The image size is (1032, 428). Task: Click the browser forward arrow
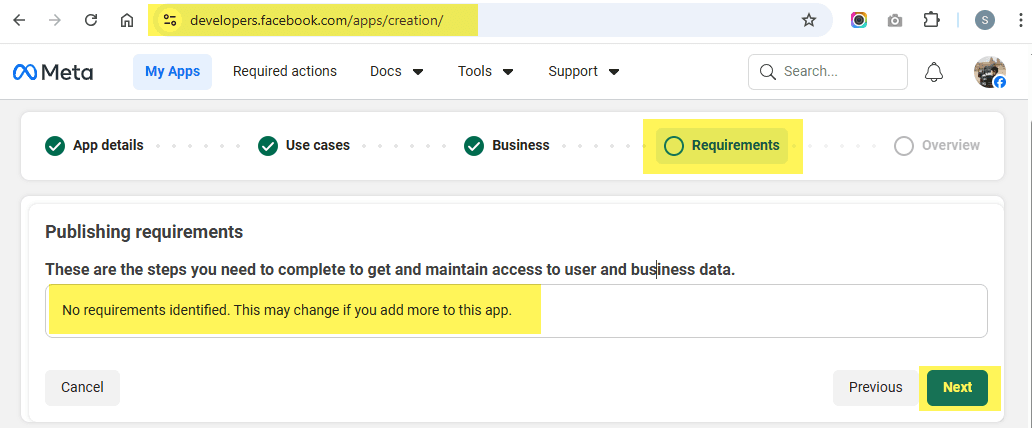click(55, 20)
